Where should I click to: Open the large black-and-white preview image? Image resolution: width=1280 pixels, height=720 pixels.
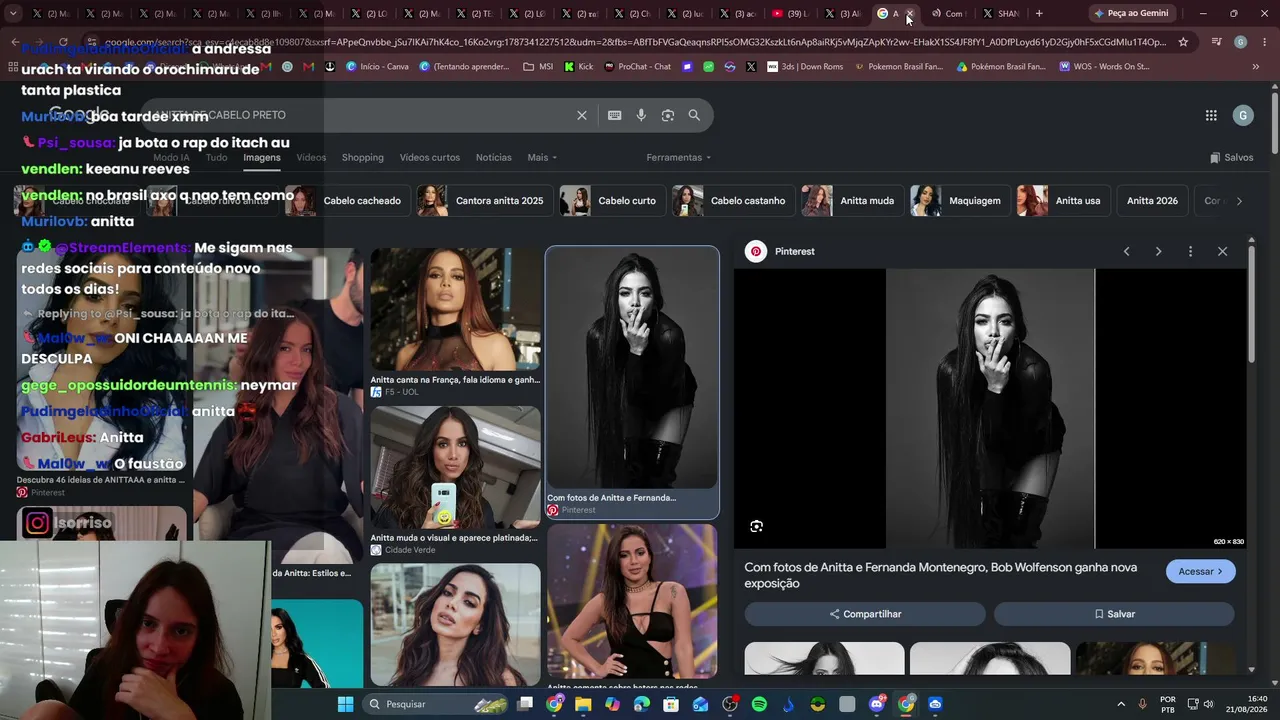coord(990,408)
